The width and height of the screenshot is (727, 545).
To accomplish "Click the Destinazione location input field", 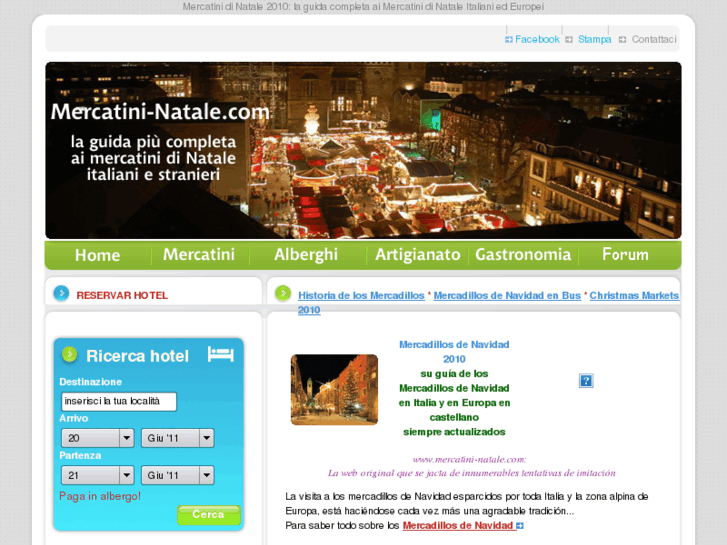I will [119, 401].
